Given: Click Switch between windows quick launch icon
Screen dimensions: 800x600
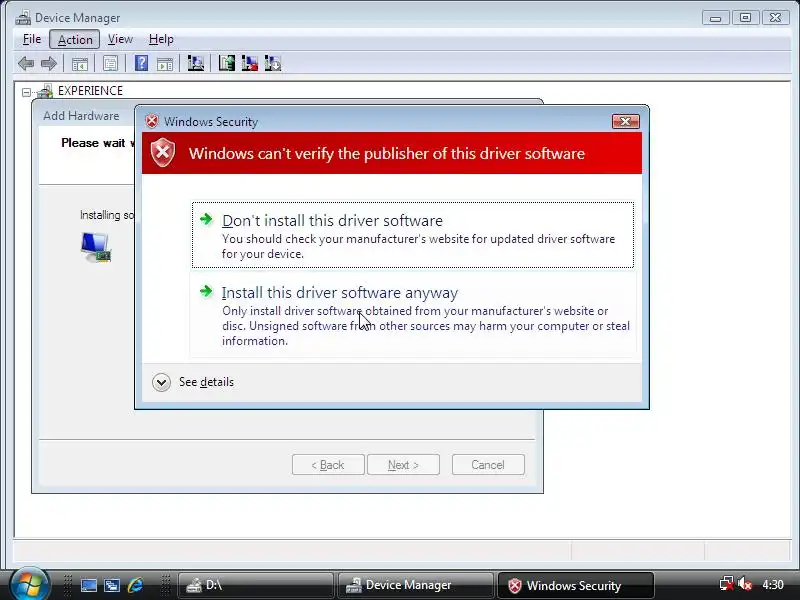Looking at the screenshot, I should coord(112,585).
